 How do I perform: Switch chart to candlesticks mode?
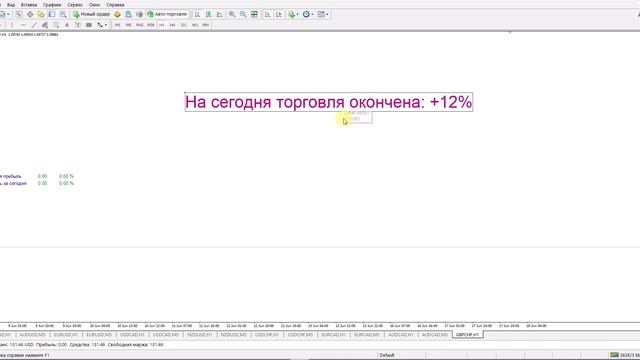(209, 14)
